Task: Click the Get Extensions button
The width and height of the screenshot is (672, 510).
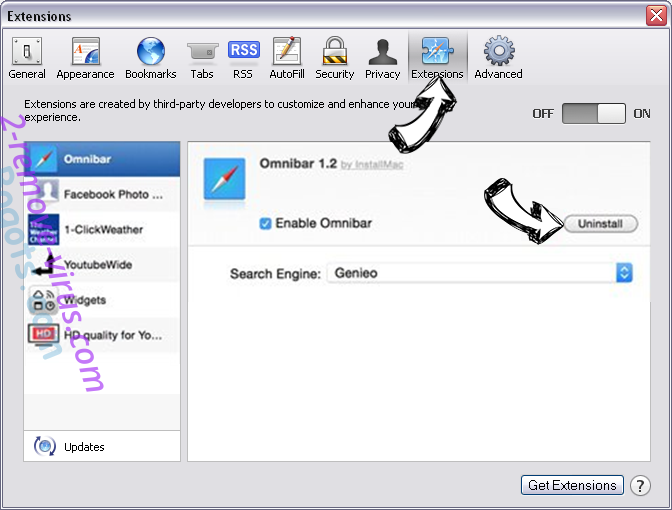Action: 572,485
